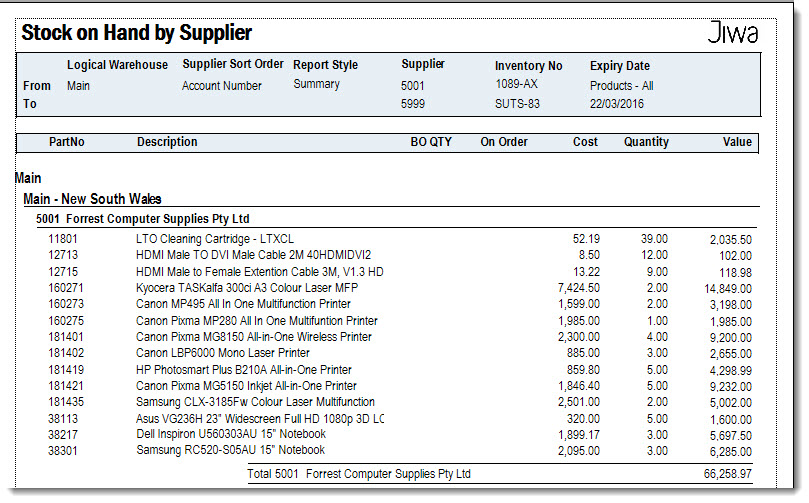
Task: Click supplier to value 5999
Action: click(413, 104)
